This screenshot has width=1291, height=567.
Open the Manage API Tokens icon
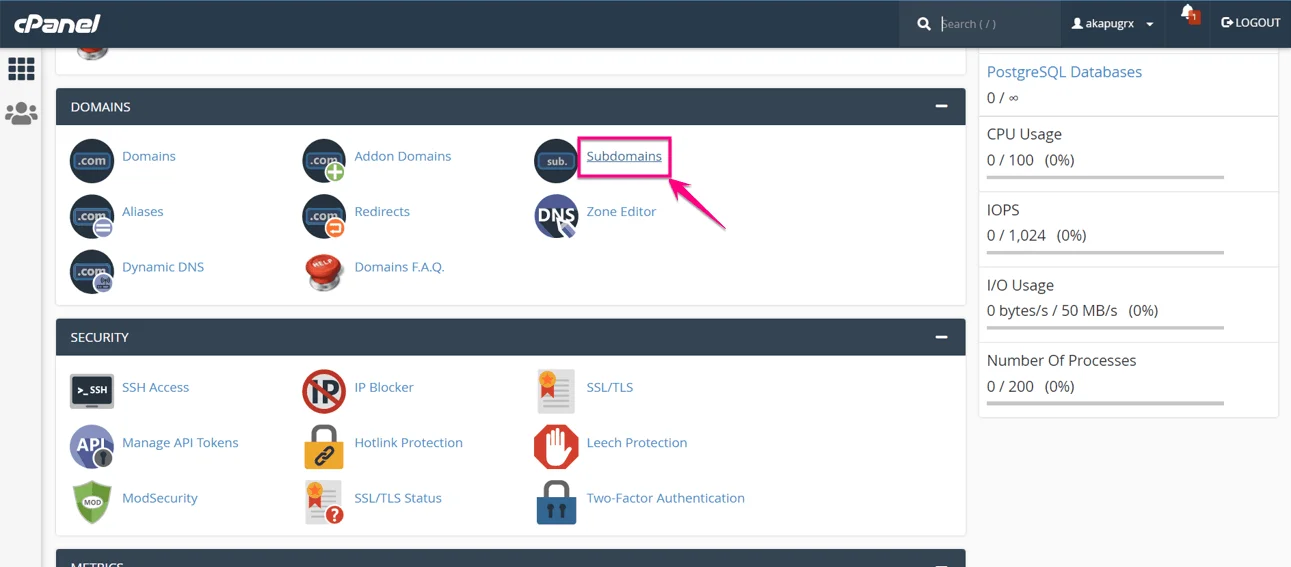tap(92, 446)
